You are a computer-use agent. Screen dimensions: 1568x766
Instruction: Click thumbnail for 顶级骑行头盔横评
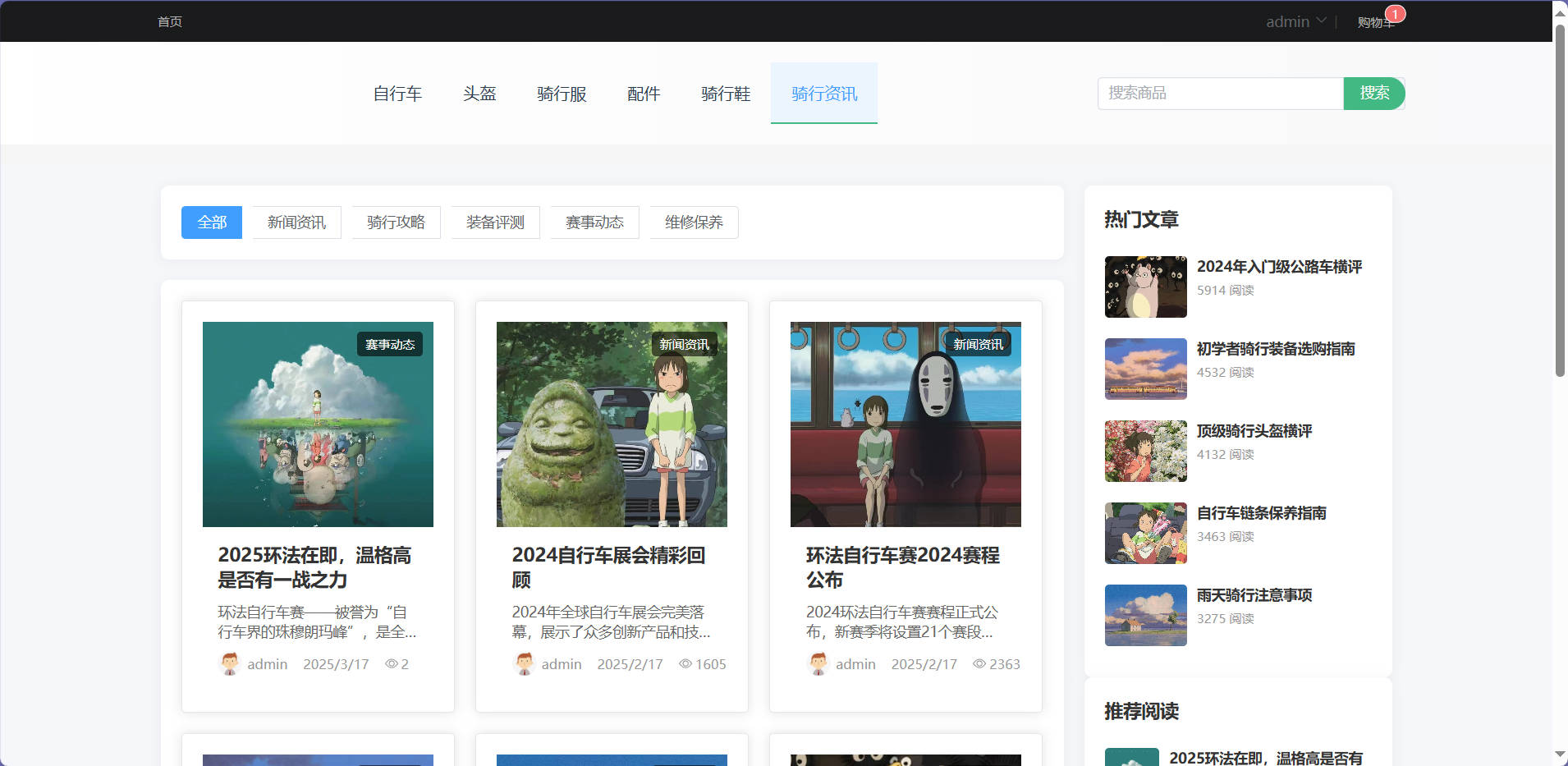point(1146,451)
